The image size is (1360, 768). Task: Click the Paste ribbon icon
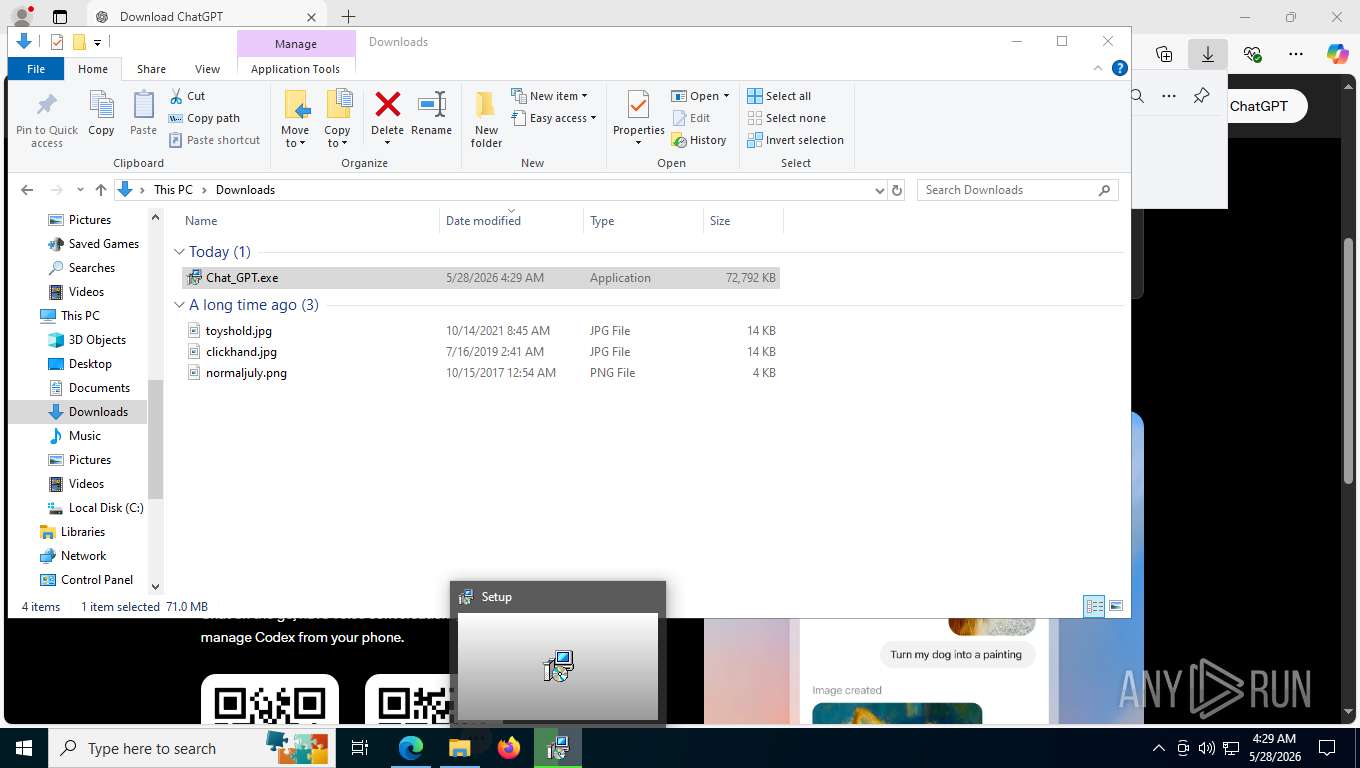click(x=143, y=113)
